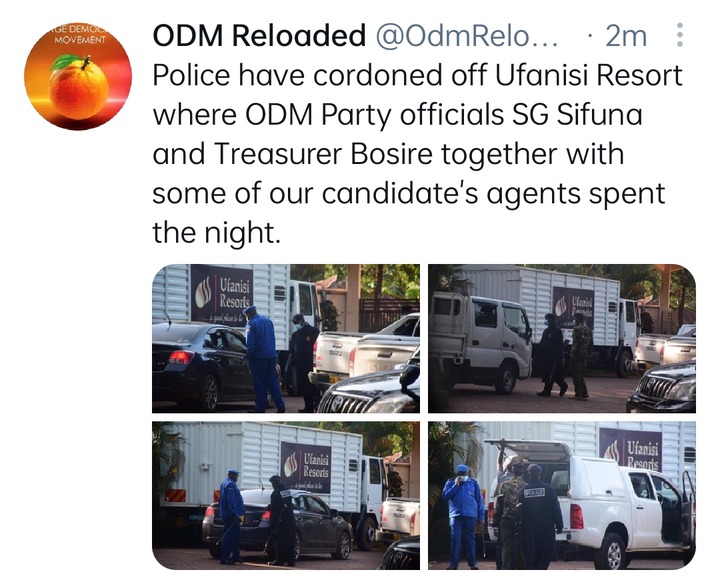The height and width of the screenshot is (586, 720).
Task: Open the top-right photo of two officers walking
Action: [562, 338]
